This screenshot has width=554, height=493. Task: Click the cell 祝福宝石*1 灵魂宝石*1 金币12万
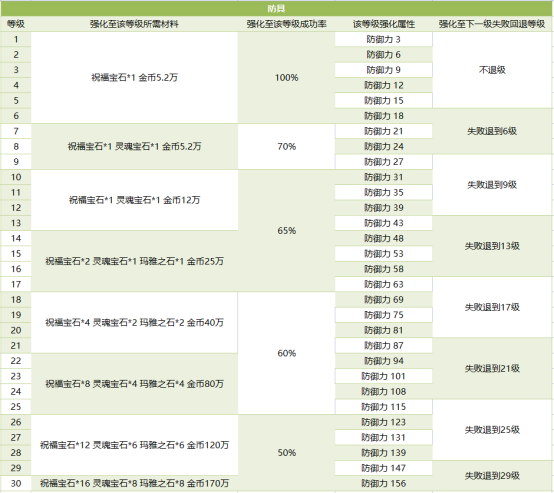click(134, 200)
